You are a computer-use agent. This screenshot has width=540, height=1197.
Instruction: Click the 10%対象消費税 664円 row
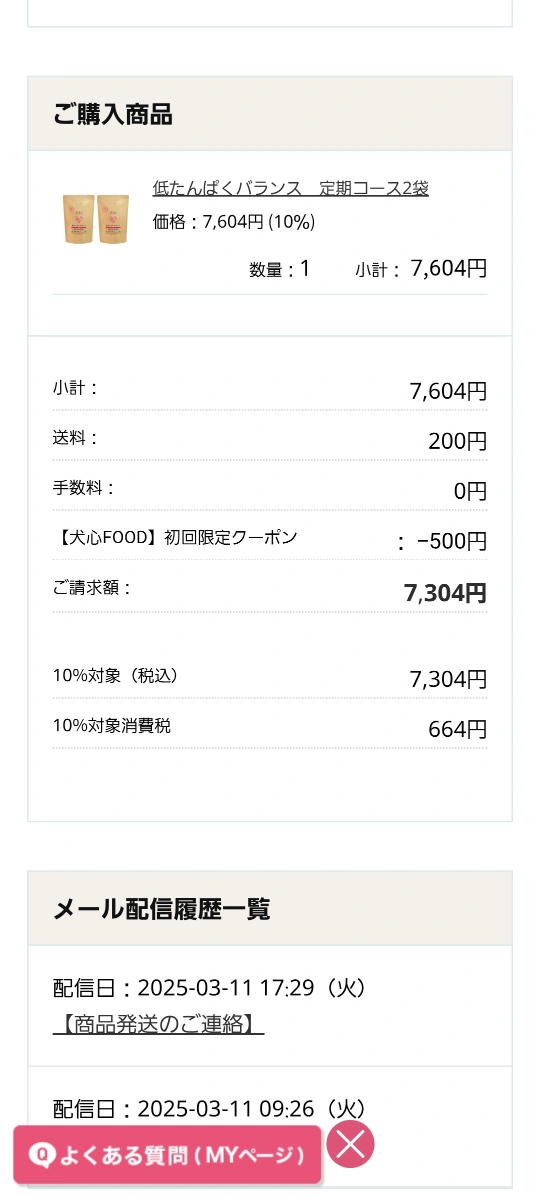(270, 728)
